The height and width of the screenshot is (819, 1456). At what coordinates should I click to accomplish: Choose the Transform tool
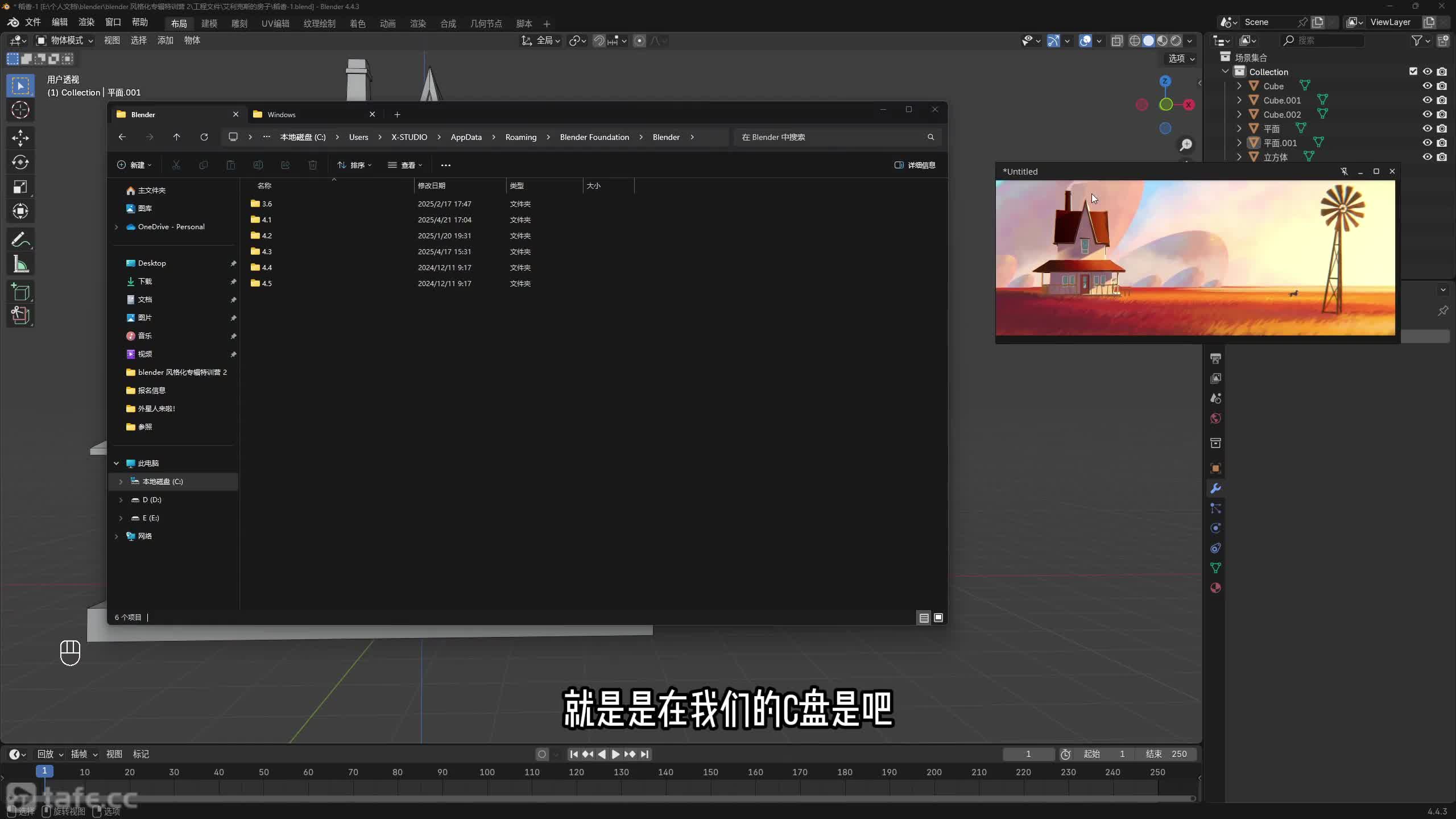click(20, 211)
